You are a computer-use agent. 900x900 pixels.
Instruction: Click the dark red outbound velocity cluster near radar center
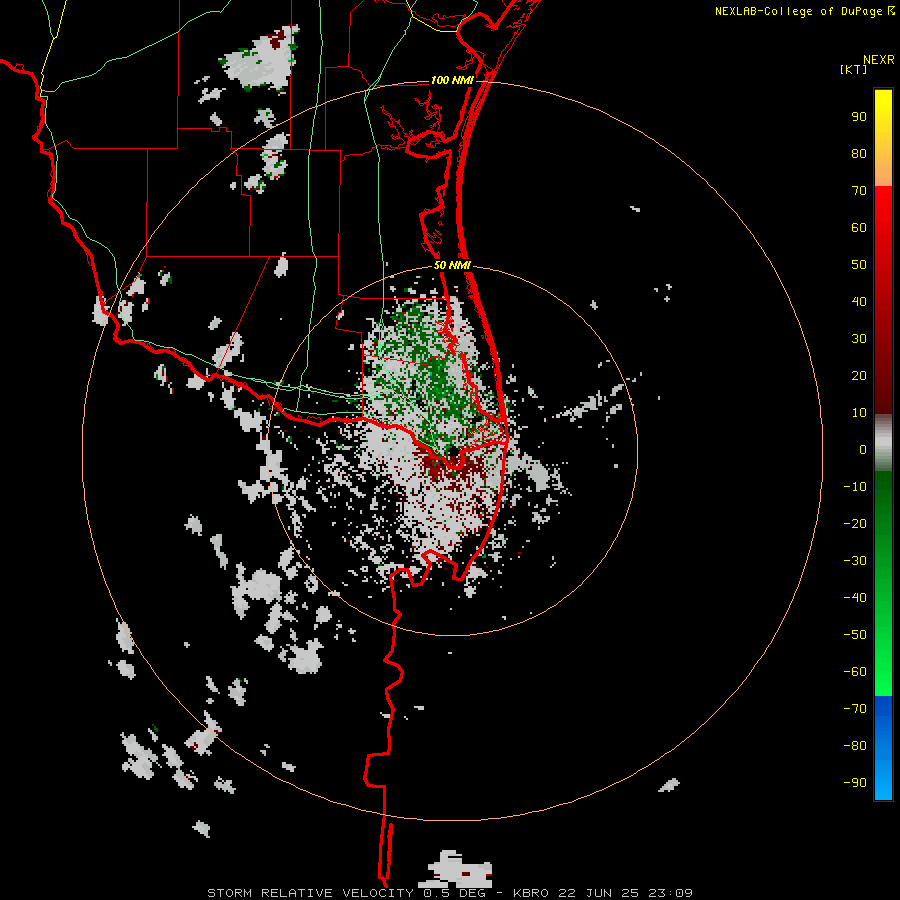(453, 468)
